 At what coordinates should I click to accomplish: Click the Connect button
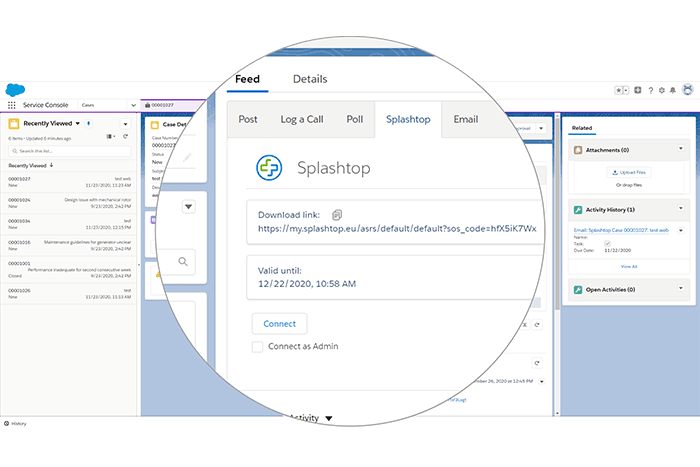click(x=279, y=324)
